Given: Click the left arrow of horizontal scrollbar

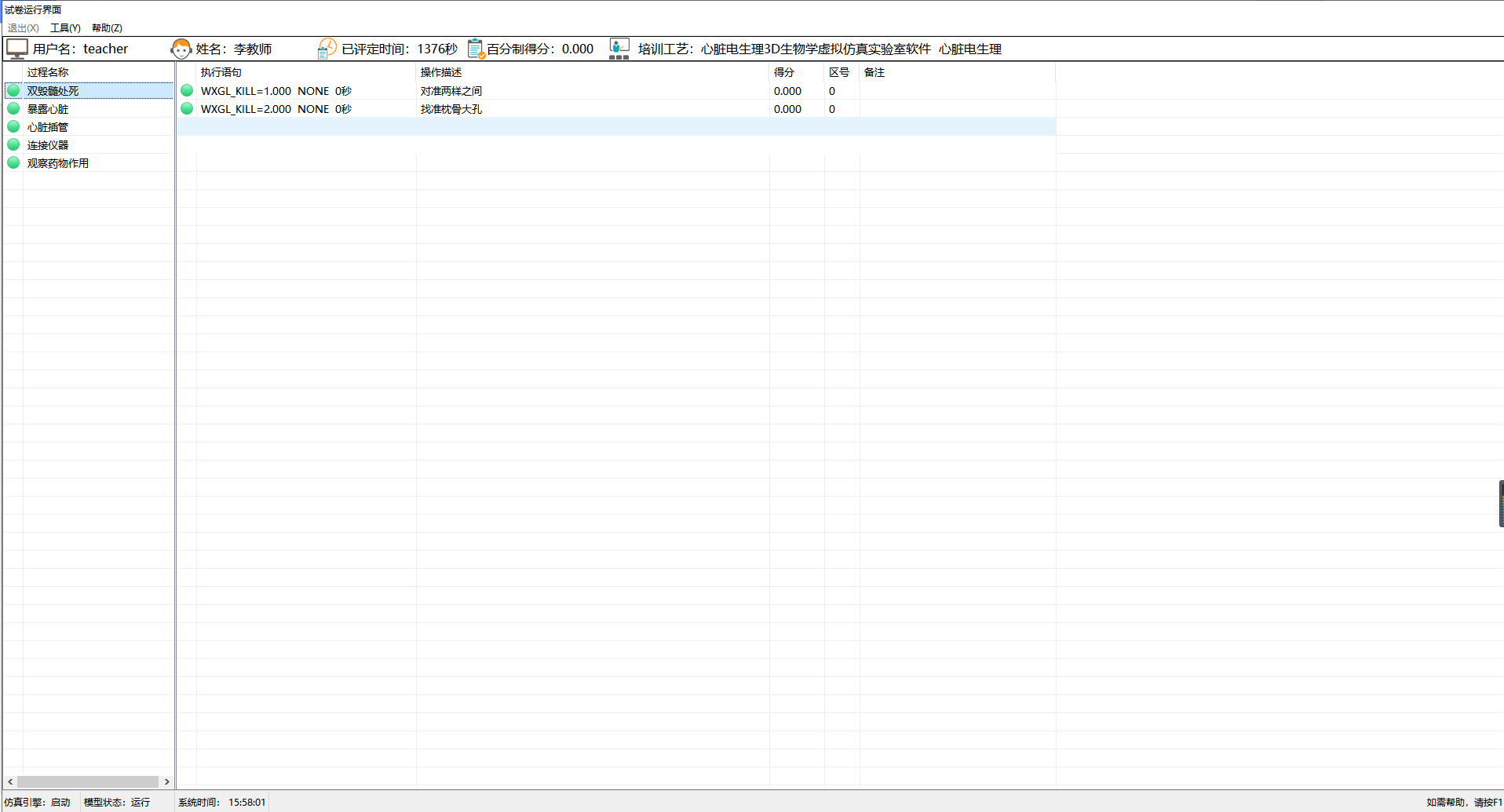Looking at the screenshot, I should pyautogui.click(x=10, y=781).
